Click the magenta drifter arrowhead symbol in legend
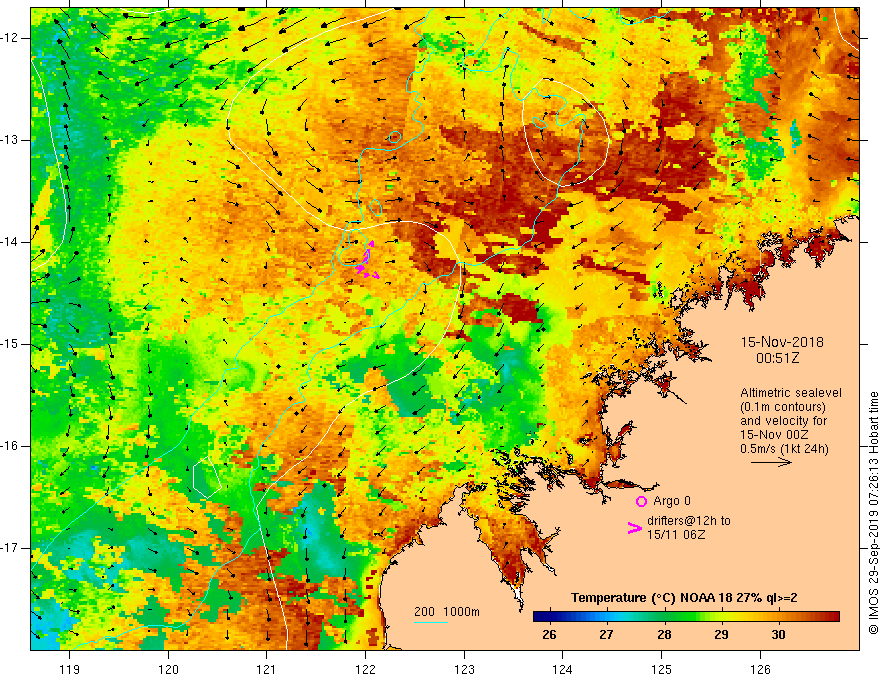The image size is (880, 680). 635,528
